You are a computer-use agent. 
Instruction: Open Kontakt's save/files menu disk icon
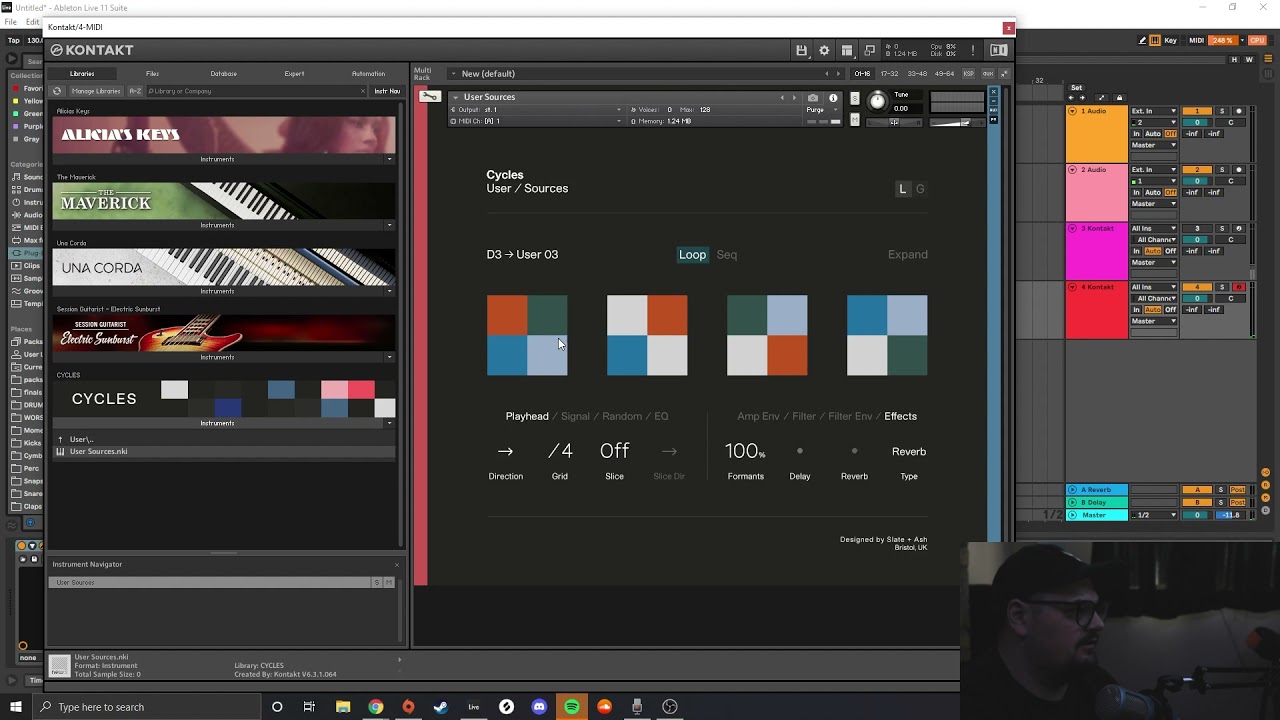[801, 50]
